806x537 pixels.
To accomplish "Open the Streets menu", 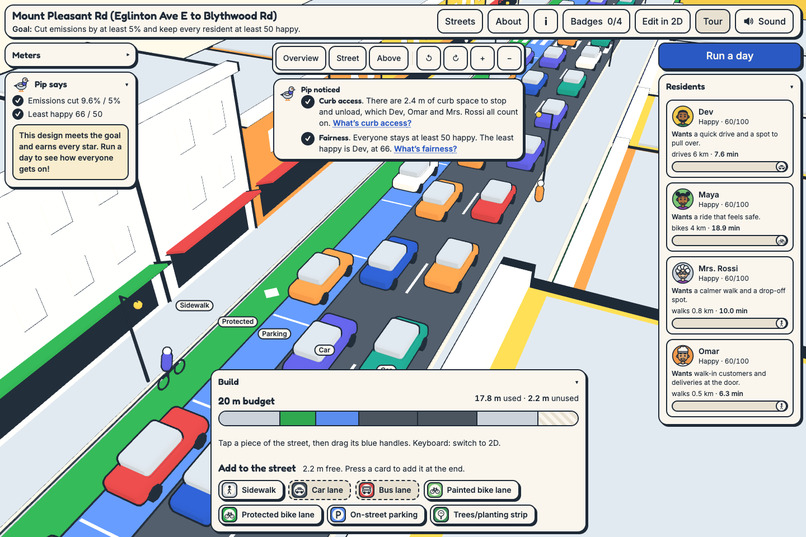I will [460, 22].
